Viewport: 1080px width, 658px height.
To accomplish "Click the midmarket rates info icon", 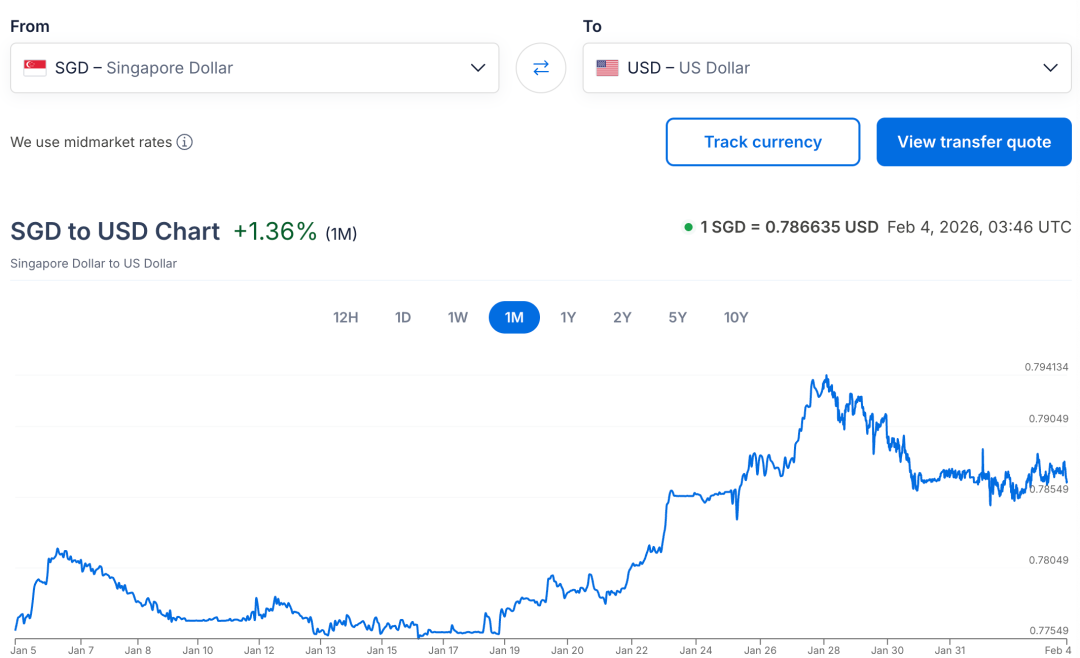I will click(185, 142).
